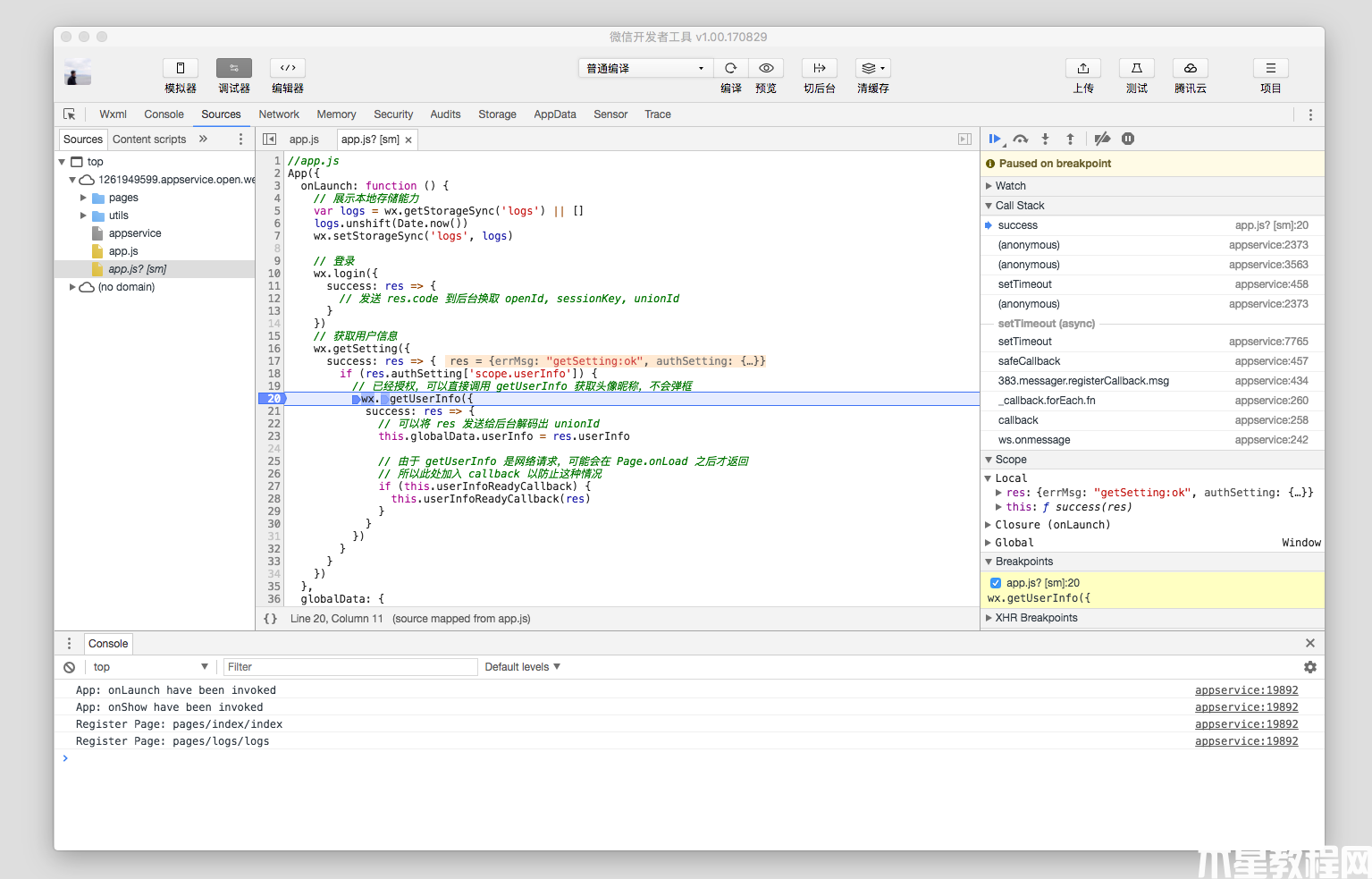Toggle breakpoint on line 20 gutter
1372x879 pixels.
click(272, 399)
